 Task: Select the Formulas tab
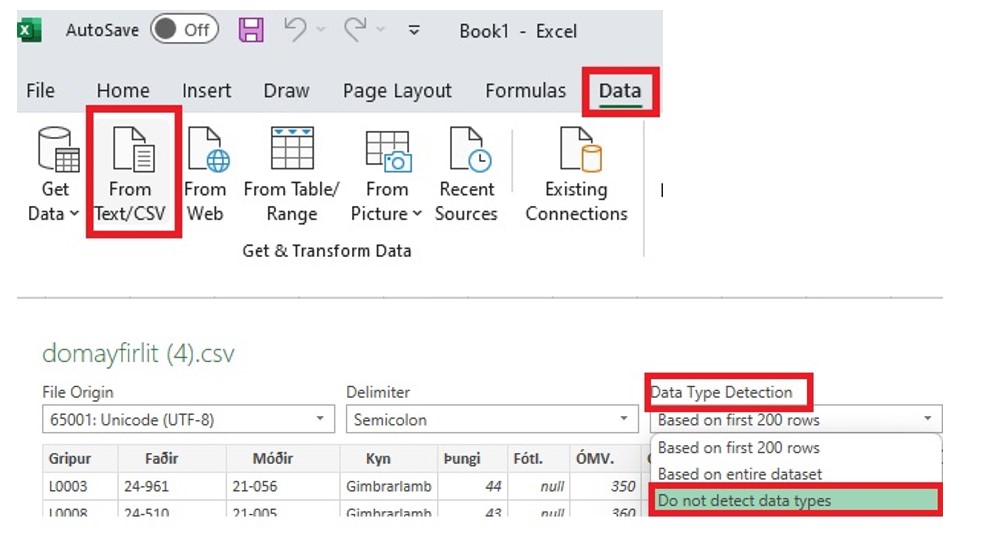point(525,90)
